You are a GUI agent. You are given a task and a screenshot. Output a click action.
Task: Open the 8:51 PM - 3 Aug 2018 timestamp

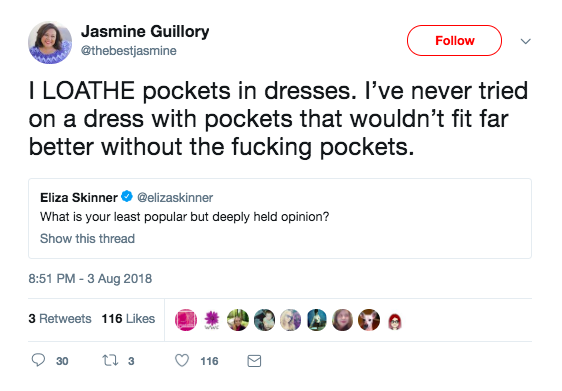tap(90, 278)
